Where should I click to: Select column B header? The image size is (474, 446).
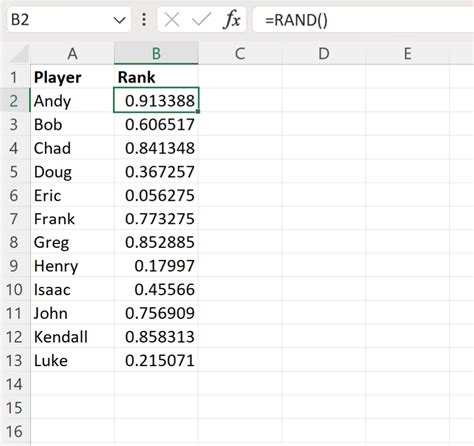(x=156, y=53)
